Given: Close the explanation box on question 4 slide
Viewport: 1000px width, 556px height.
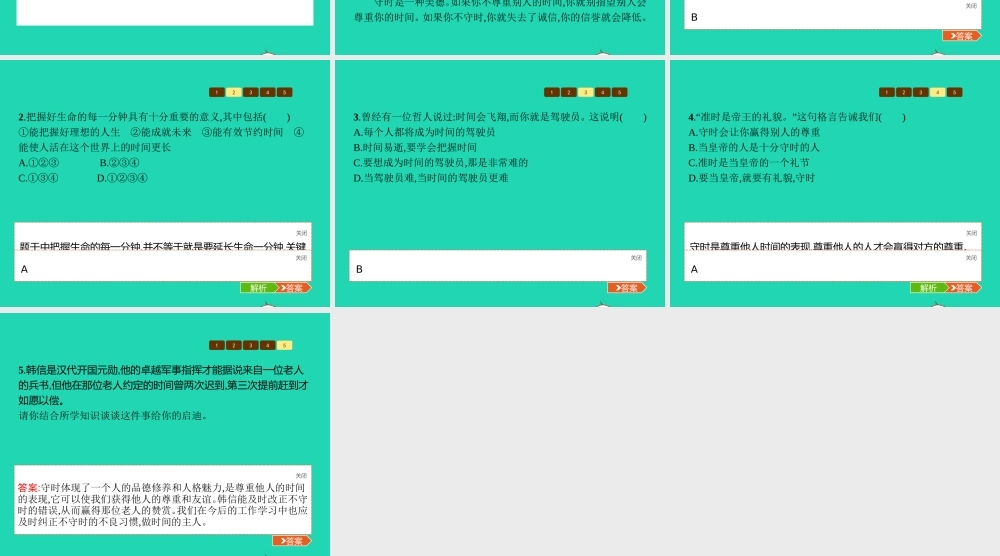Looking at the screenshot, I should coord(971,233).
